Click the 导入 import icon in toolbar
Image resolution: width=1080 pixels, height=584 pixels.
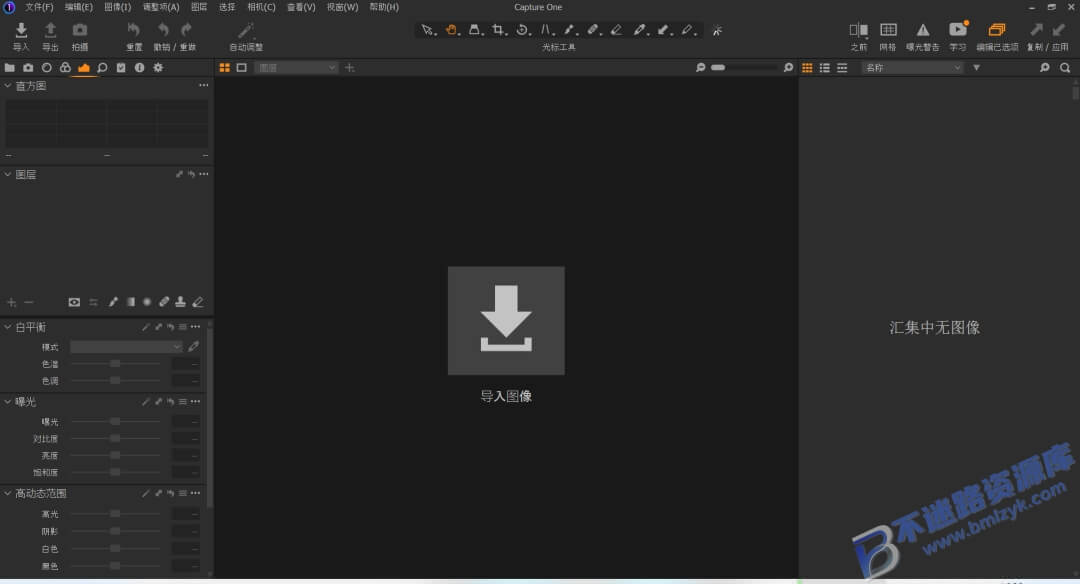point(21,30)
